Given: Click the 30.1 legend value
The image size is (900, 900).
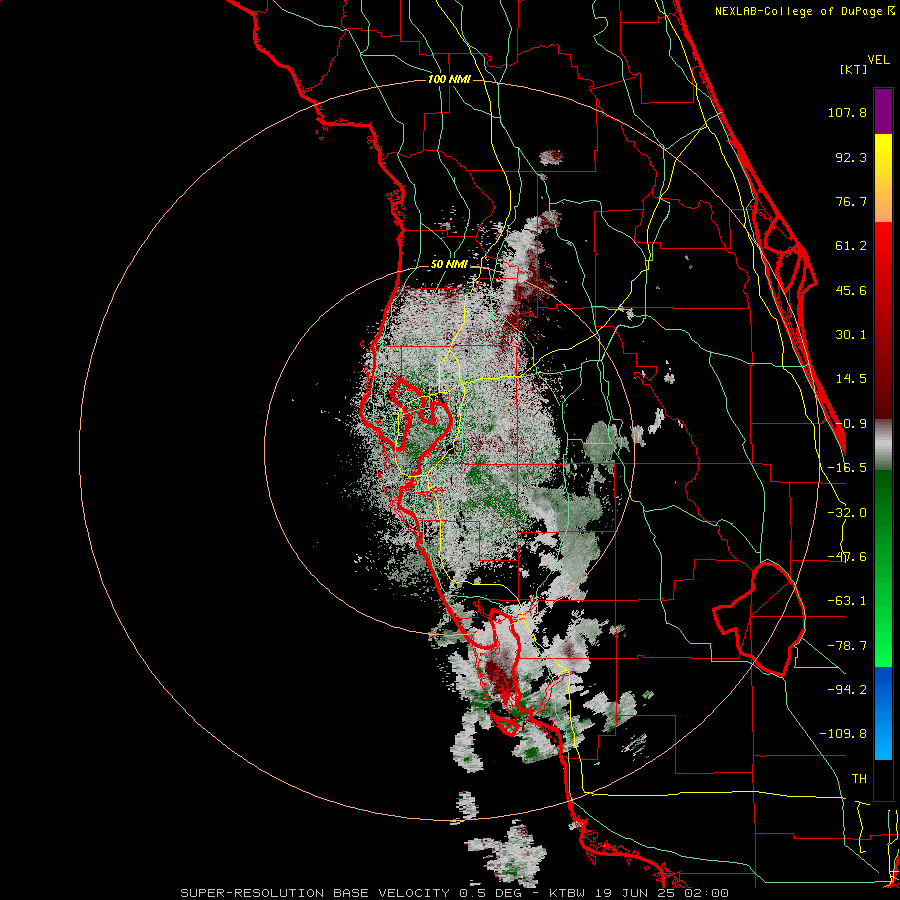Looking at the screenshot, I should (x=851, y=335).
